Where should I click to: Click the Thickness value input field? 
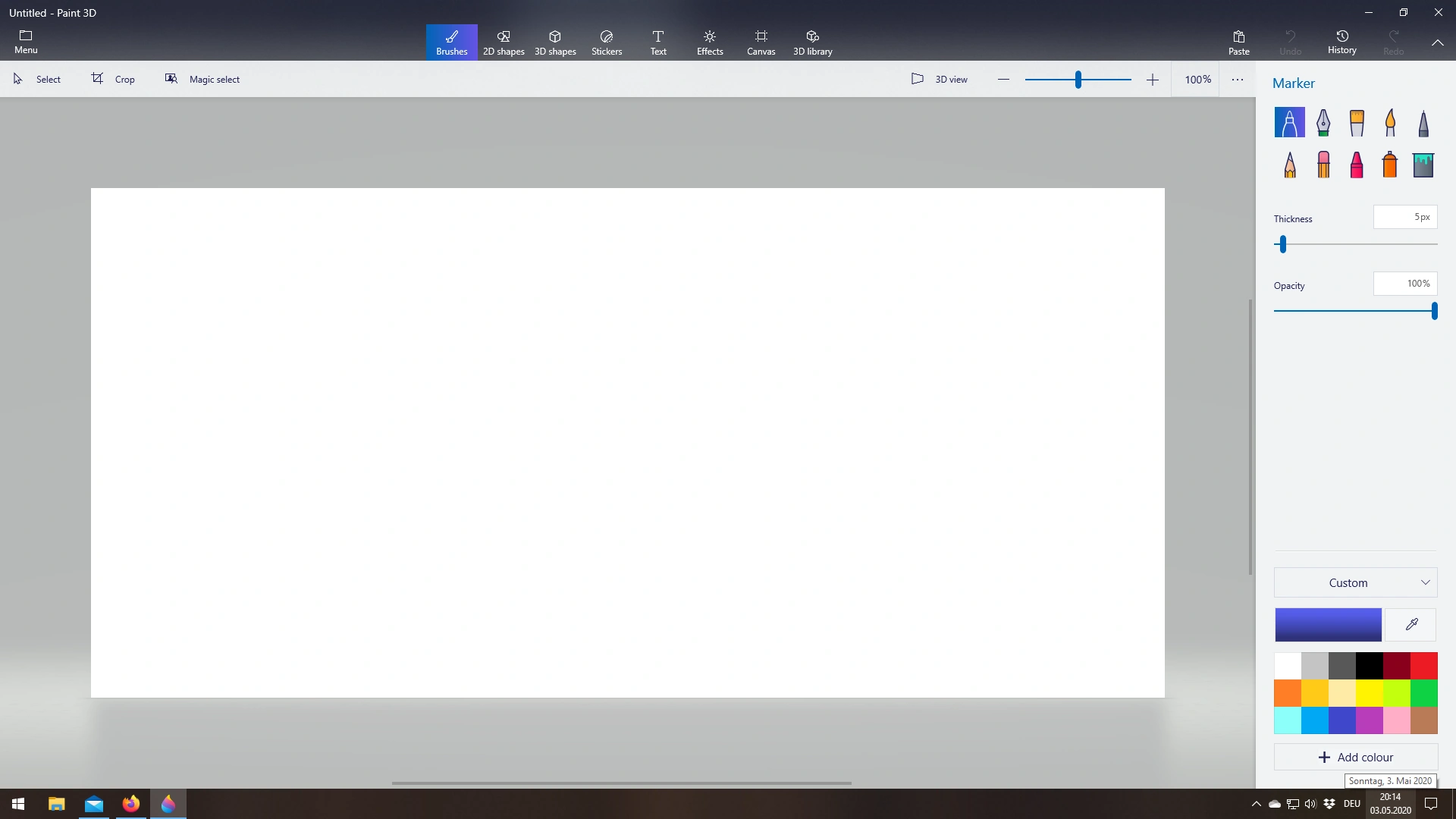click(1404, 217)
